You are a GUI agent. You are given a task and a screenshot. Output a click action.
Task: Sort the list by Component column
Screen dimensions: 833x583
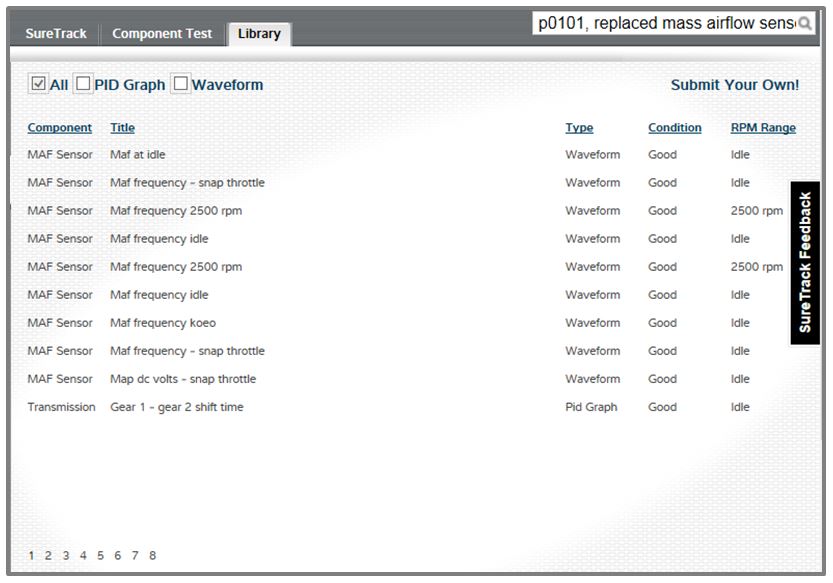point(59,128)
